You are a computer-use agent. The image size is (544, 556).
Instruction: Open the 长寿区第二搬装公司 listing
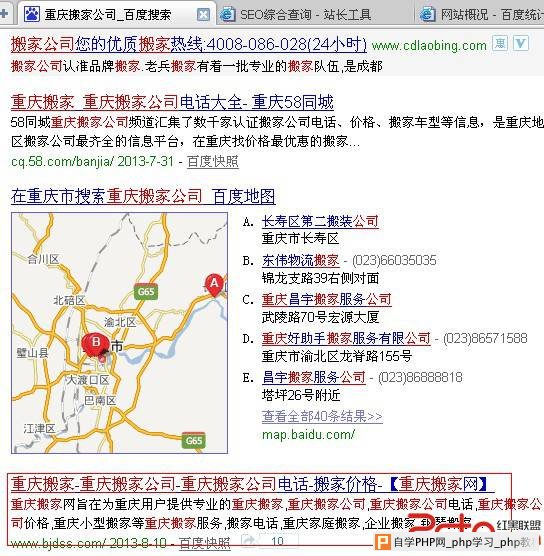pyautogui.click(x=320, y=222)
